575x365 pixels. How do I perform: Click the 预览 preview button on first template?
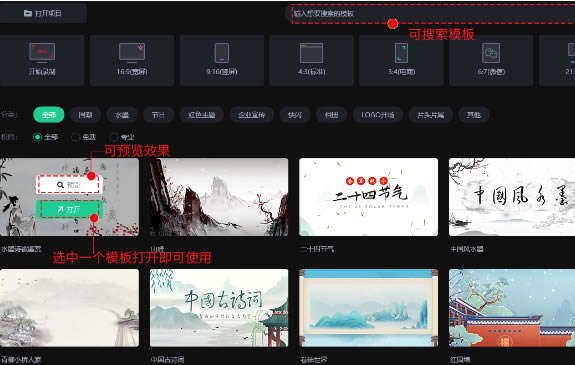click(x=69, y=185)
